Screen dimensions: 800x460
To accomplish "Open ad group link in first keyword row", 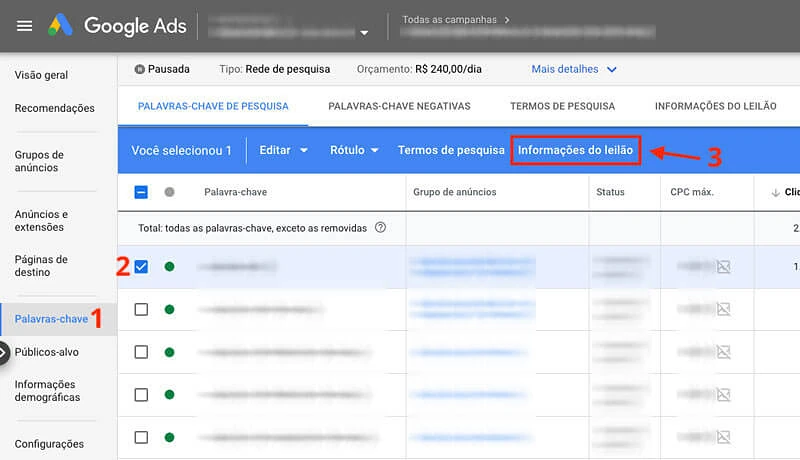I will click(472, 267).
